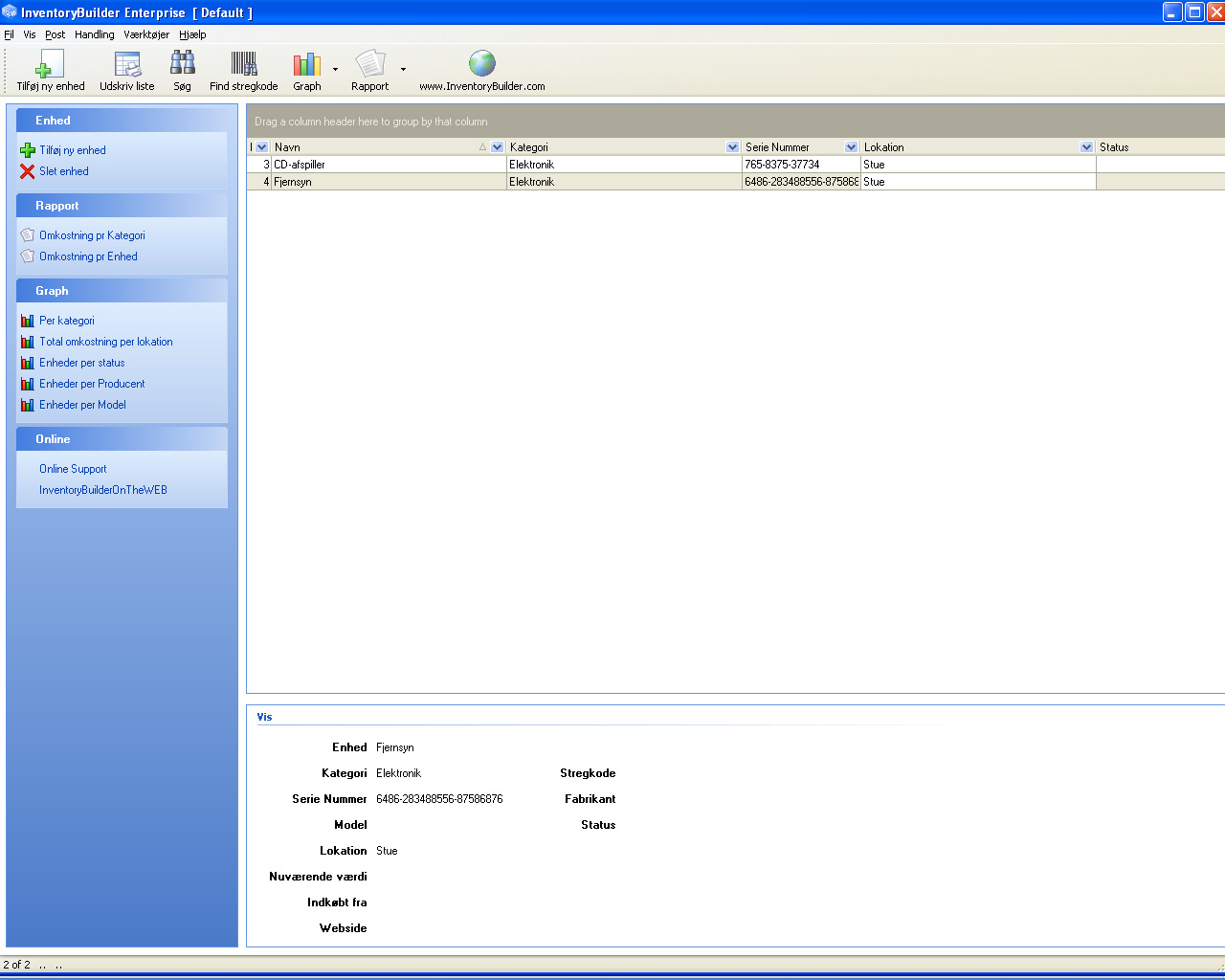Open www.InventoryBuilder.com globe icon
This screenshot has width=1225, height=980.
pyautogui.click(x=482, y=64)
